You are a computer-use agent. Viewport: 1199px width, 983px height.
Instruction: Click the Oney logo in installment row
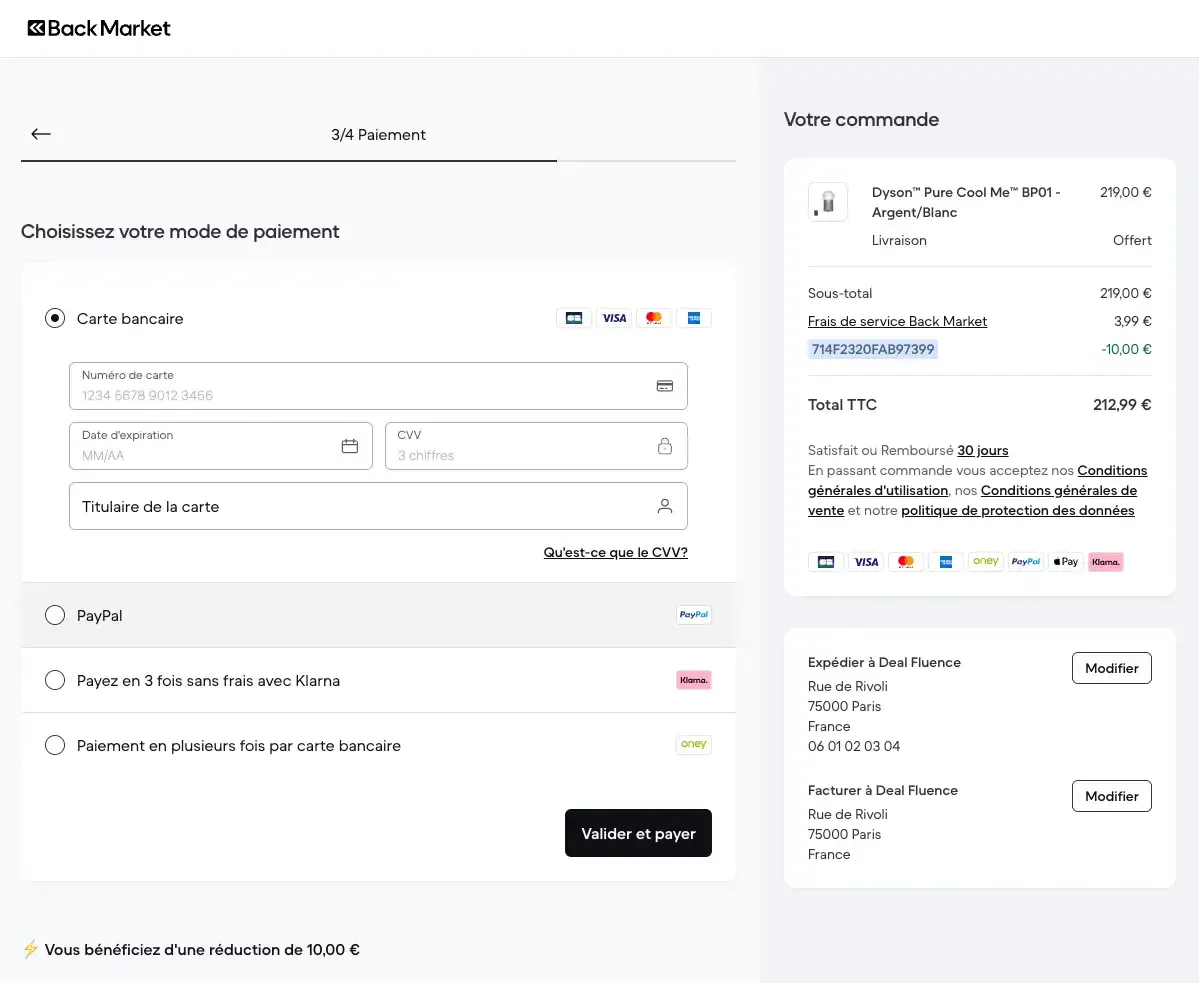pyautogui.click(x=694, y=745)
